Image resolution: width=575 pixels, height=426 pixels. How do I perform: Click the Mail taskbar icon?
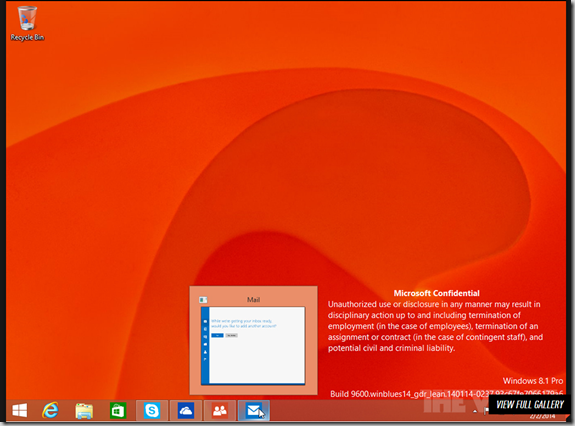[x=254, y=410]
